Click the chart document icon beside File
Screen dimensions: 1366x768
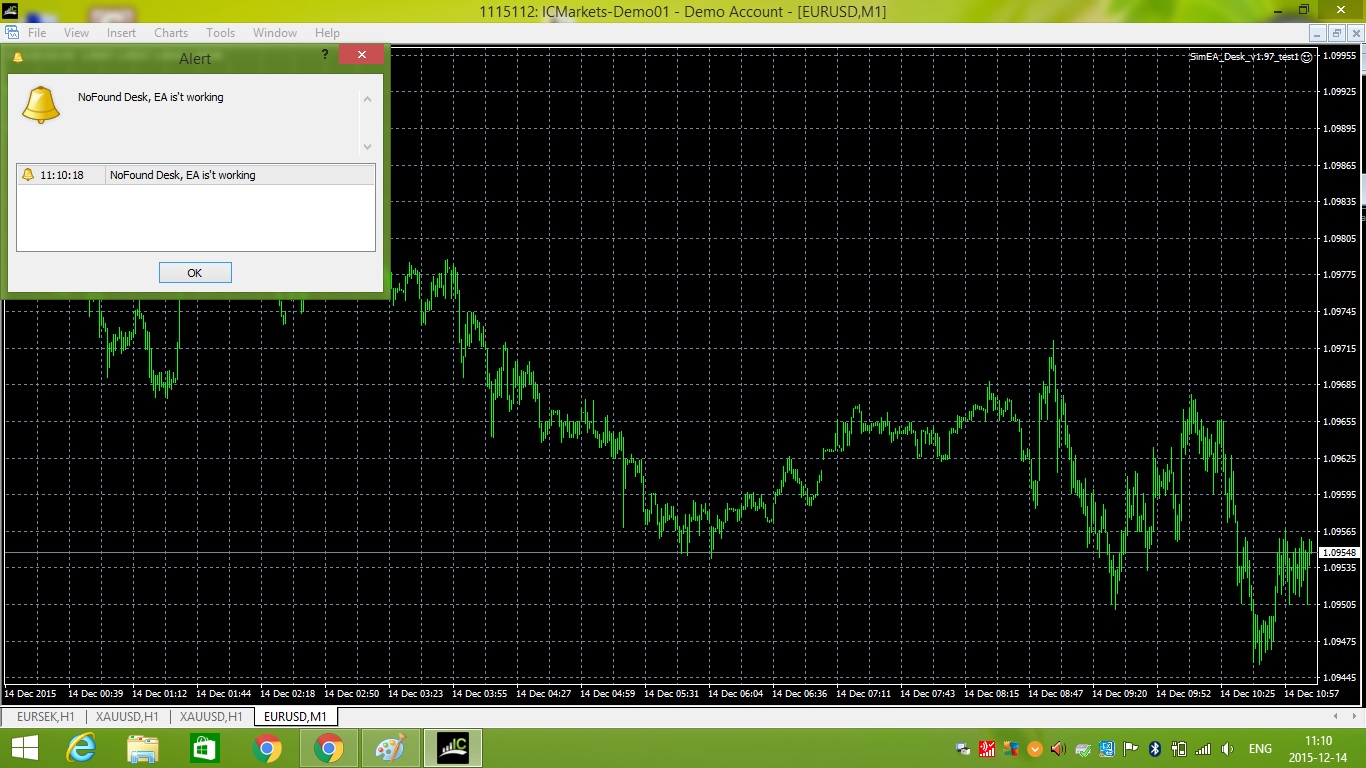12,33
